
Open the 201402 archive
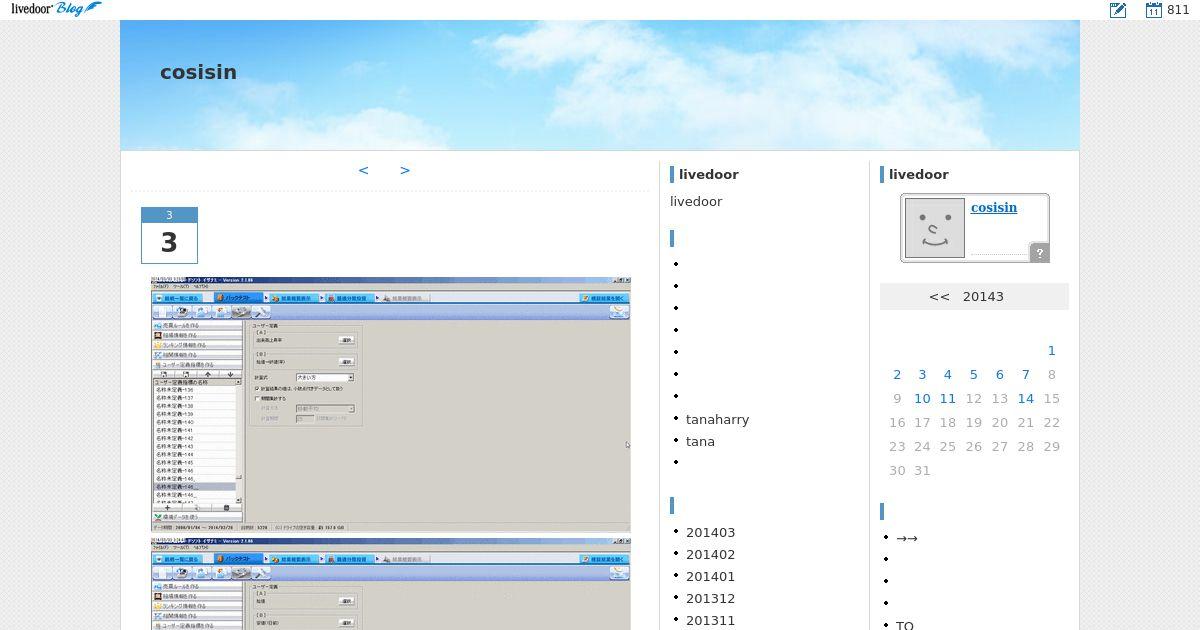pos(710,554)
